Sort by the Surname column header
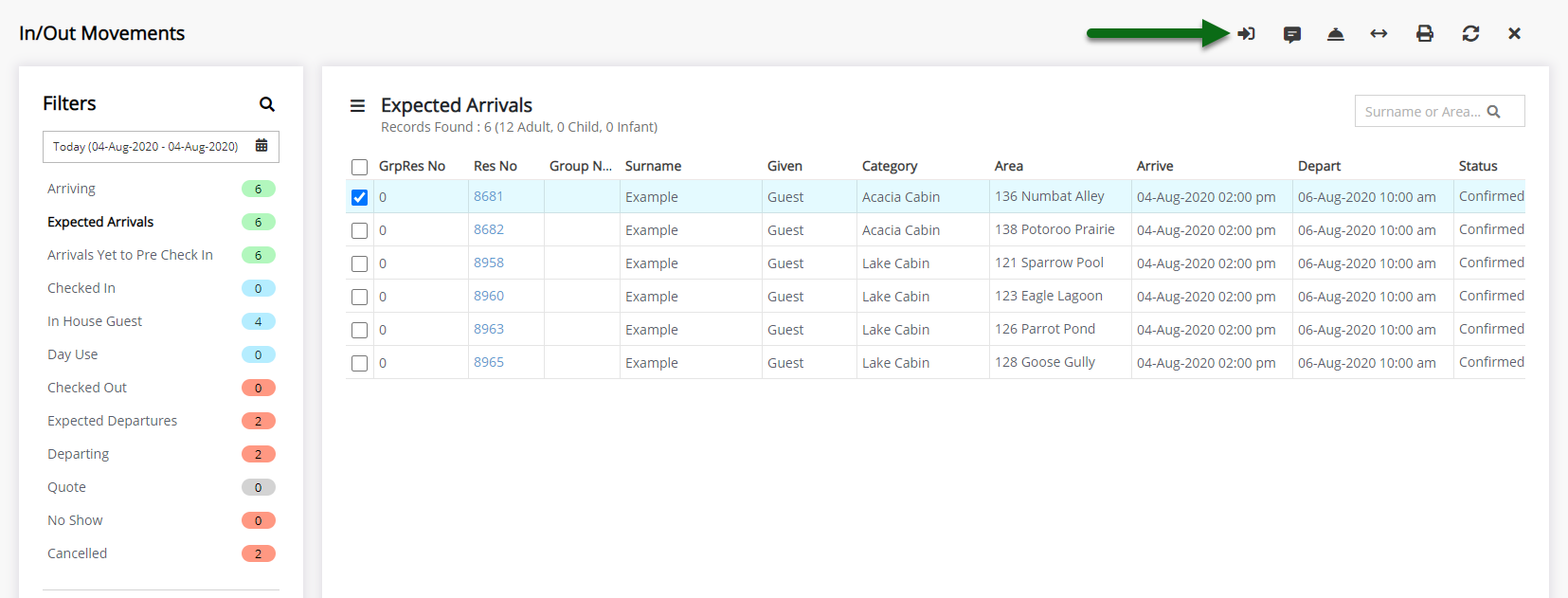Viewport: 1568px width, 598px height. (x=653, y=166)
